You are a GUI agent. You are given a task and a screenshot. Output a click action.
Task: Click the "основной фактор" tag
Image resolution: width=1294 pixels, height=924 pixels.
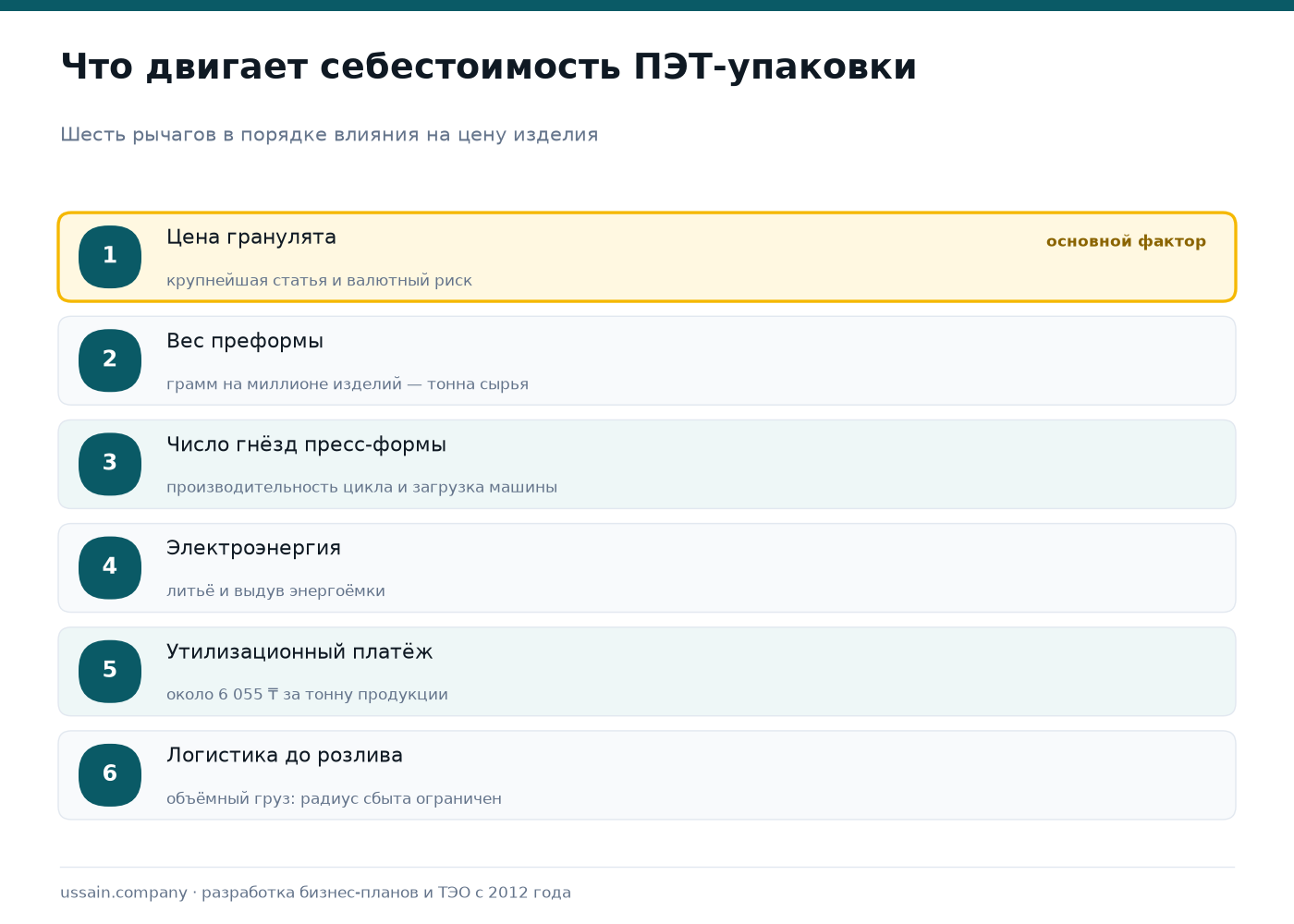click(1126, 241)
